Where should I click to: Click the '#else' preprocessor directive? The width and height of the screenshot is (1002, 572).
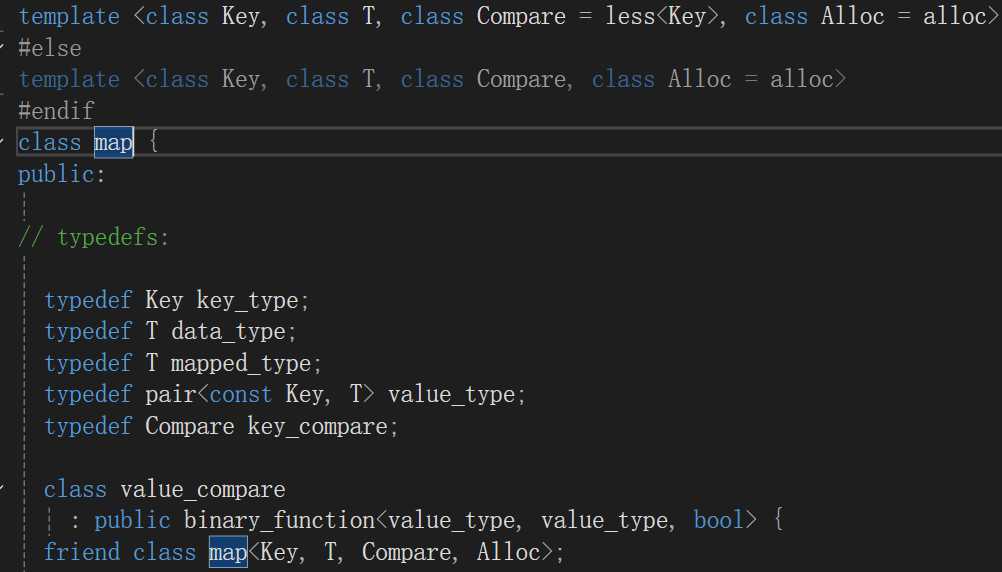click(50, 49)
